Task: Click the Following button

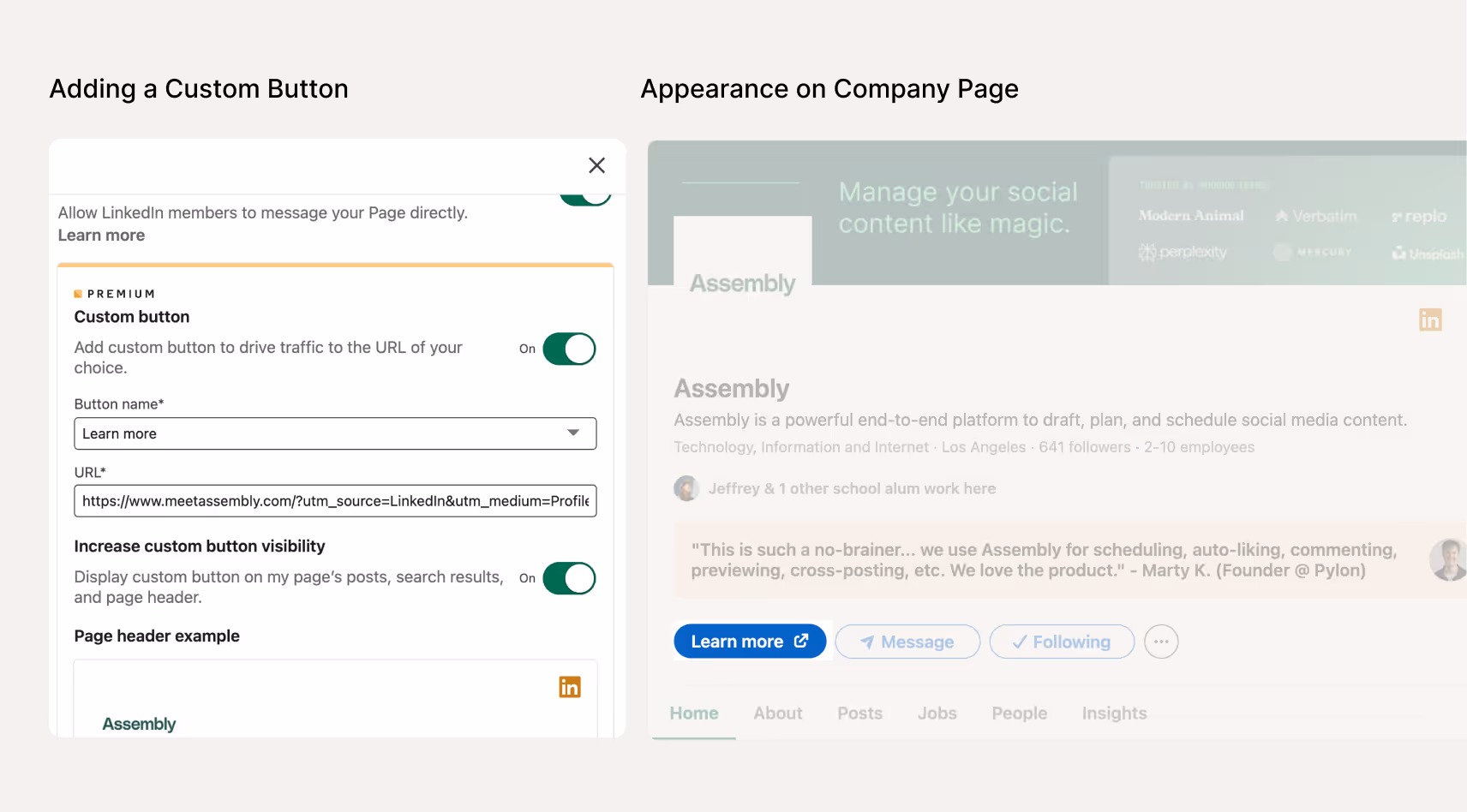Action: click(x=1062, y=642)
